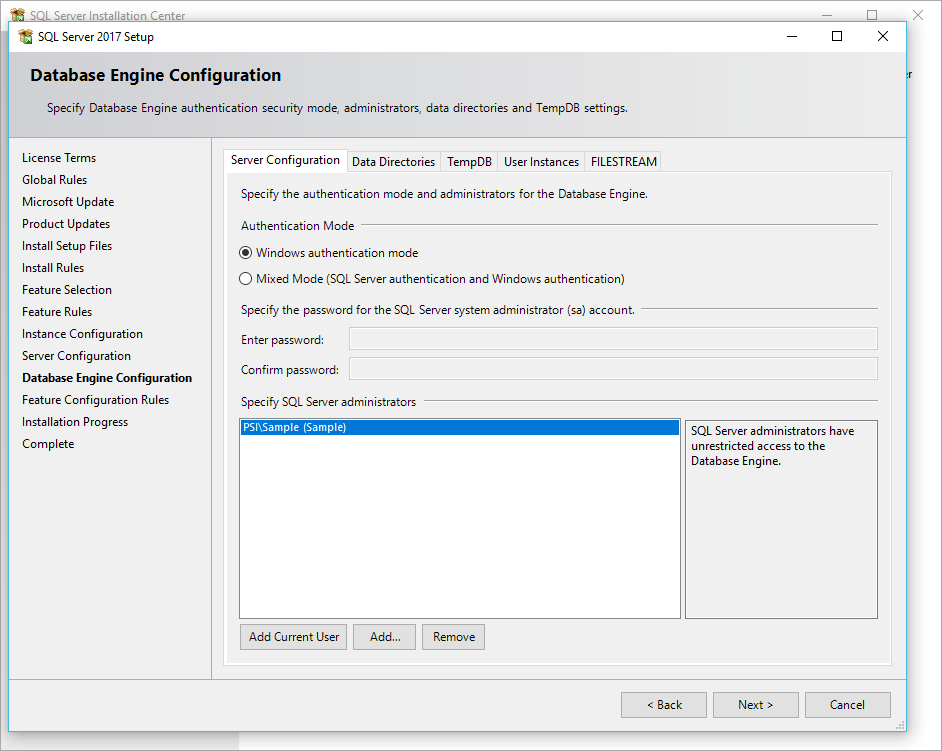This screenshot has width=942, height=751.
Task: Click the administrators description text panel
Action: [x=781, y=519]
